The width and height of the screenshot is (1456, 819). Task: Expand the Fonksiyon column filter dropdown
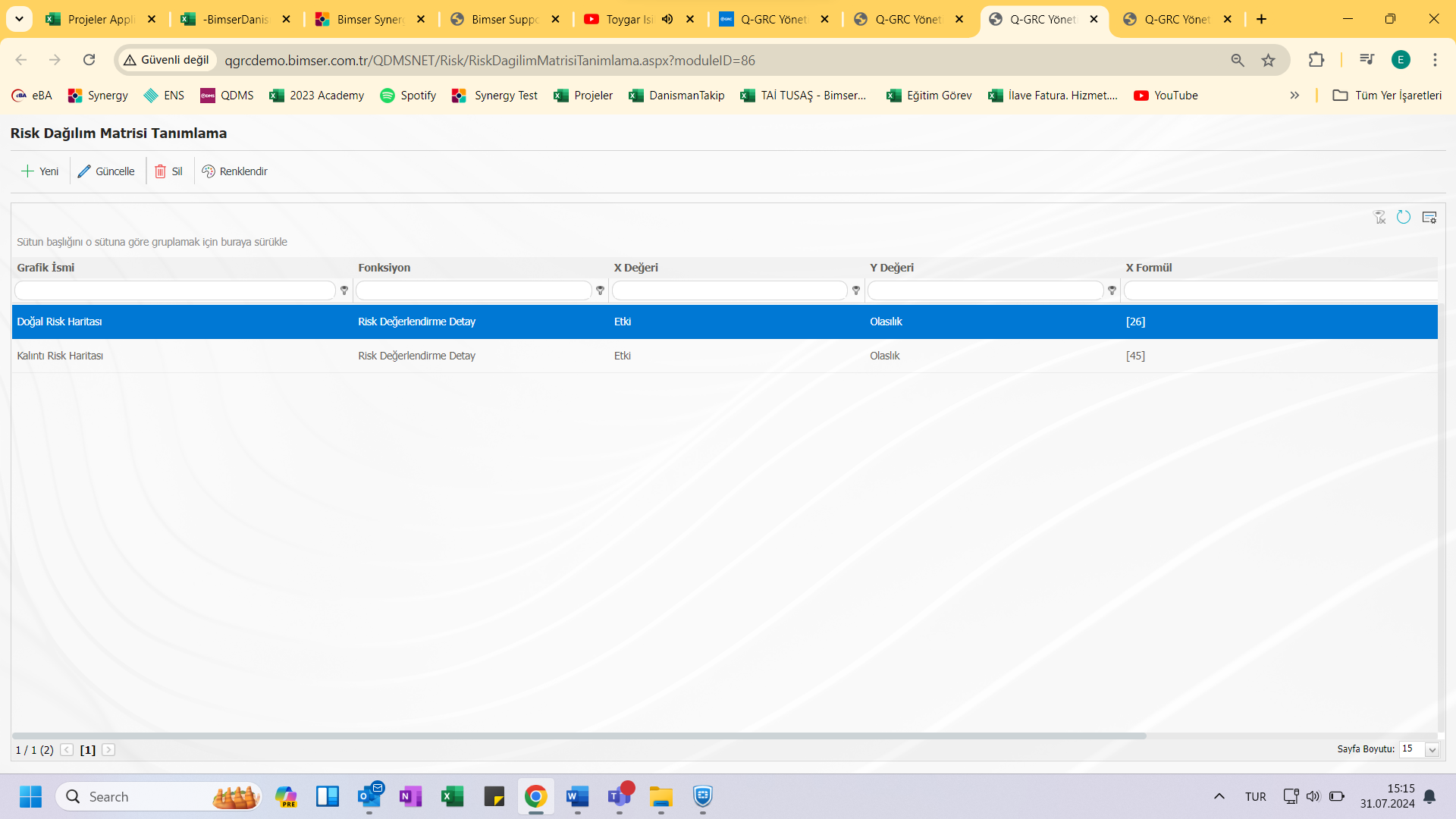click(x=601, y=291)
